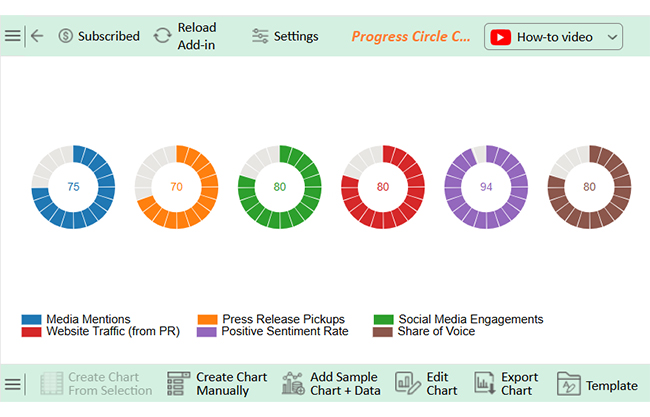Click the Positive Sentiment Rate purple swatch
650x417 pixels.
coord(206,332)
